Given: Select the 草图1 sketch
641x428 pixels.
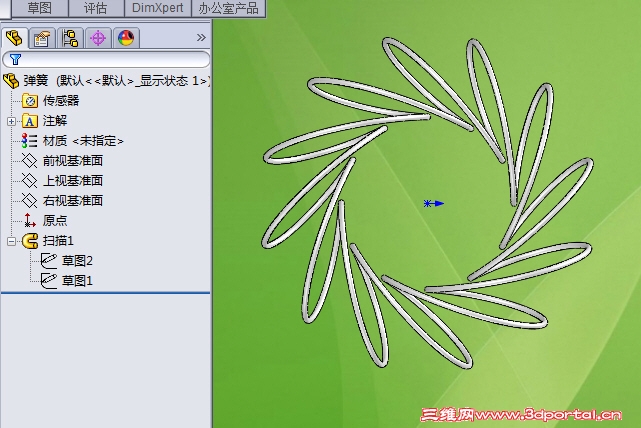Looking at the screenshot, I should pyautogui.click(x=77, y=280).
